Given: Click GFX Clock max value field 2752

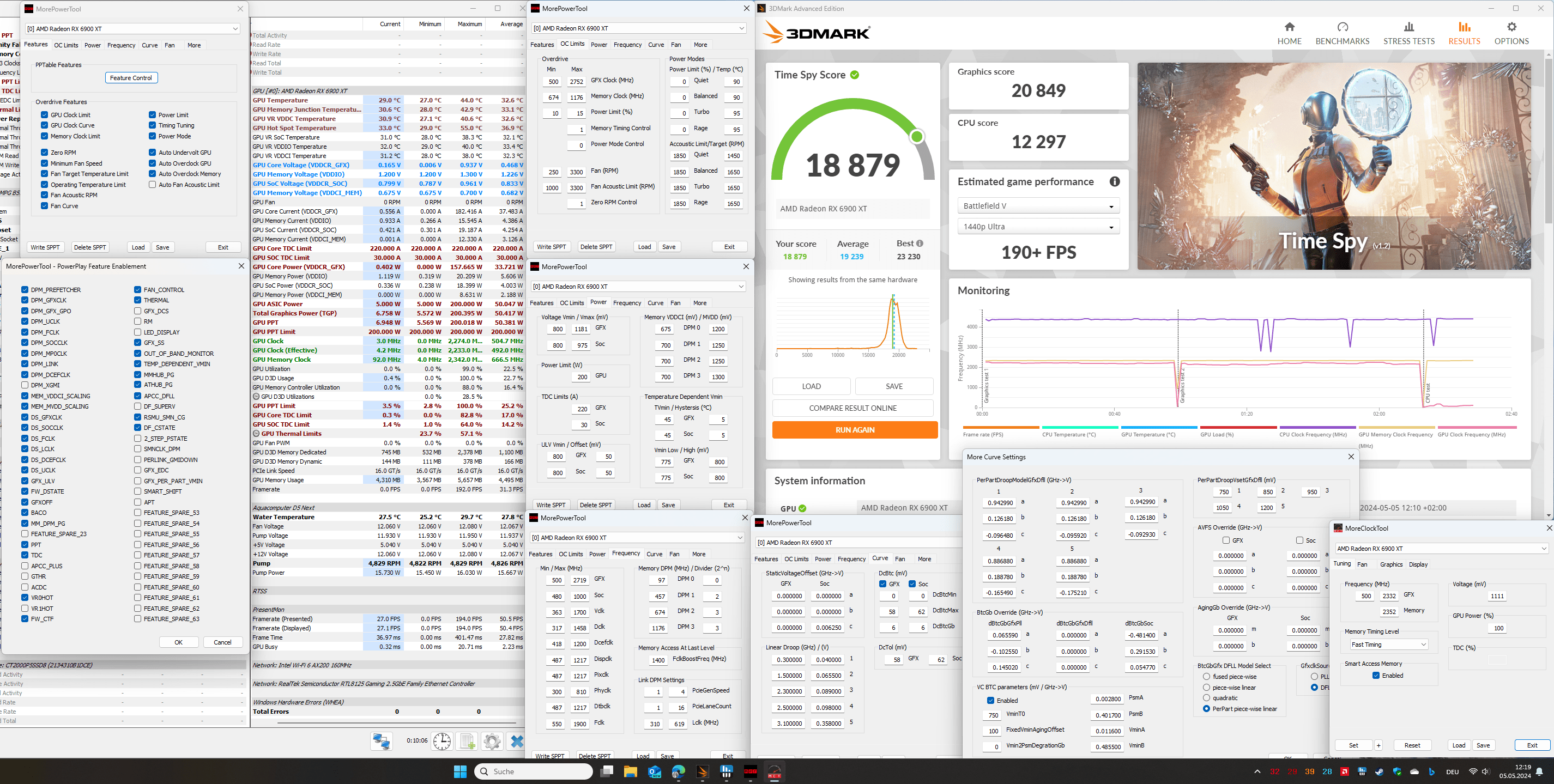Looking at the screenshot, I should 576,82.
